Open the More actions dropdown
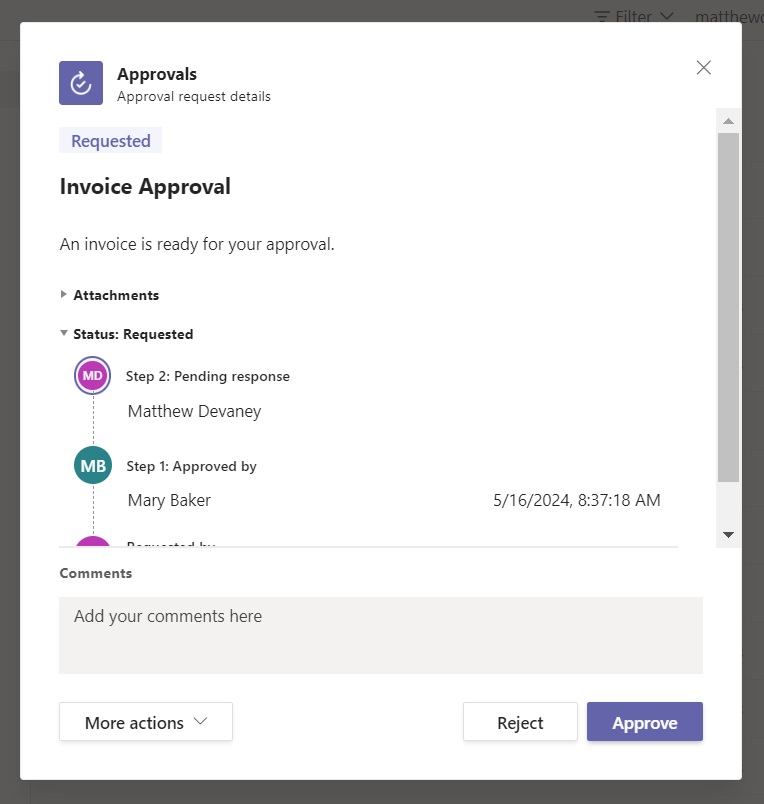The height and width of the screenshot is (804, 764). (145, 721)
